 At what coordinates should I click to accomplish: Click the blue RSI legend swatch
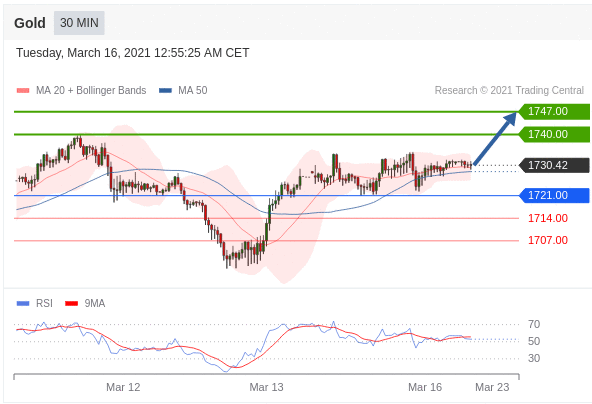pyautogui.click(x=23, y=303)
